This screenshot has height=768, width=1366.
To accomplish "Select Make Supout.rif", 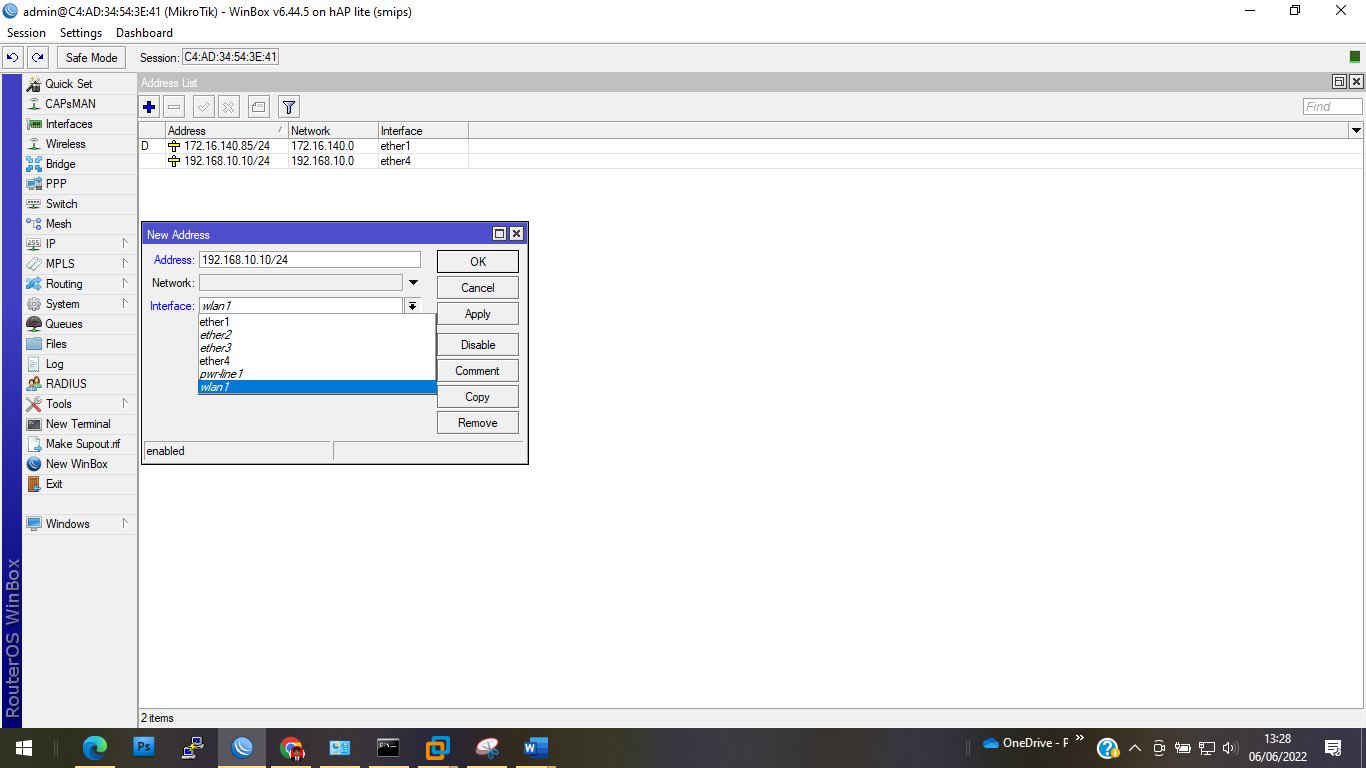I will click(x=80, y=444).
